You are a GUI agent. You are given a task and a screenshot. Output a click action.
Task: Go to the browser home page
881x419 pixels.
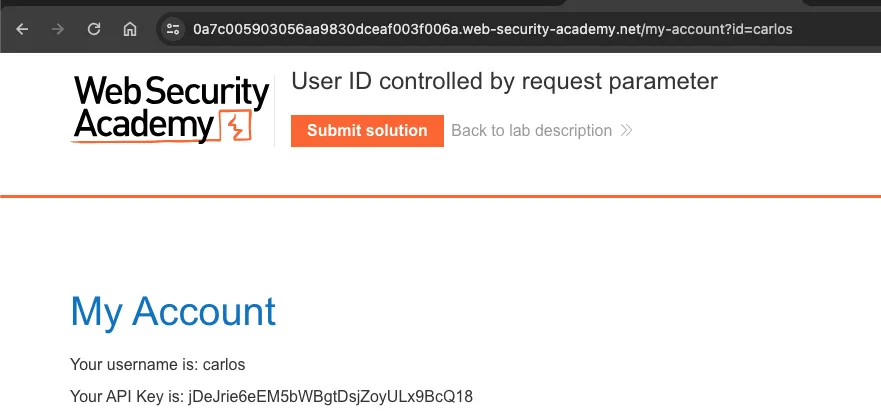(x=130, y=29)
